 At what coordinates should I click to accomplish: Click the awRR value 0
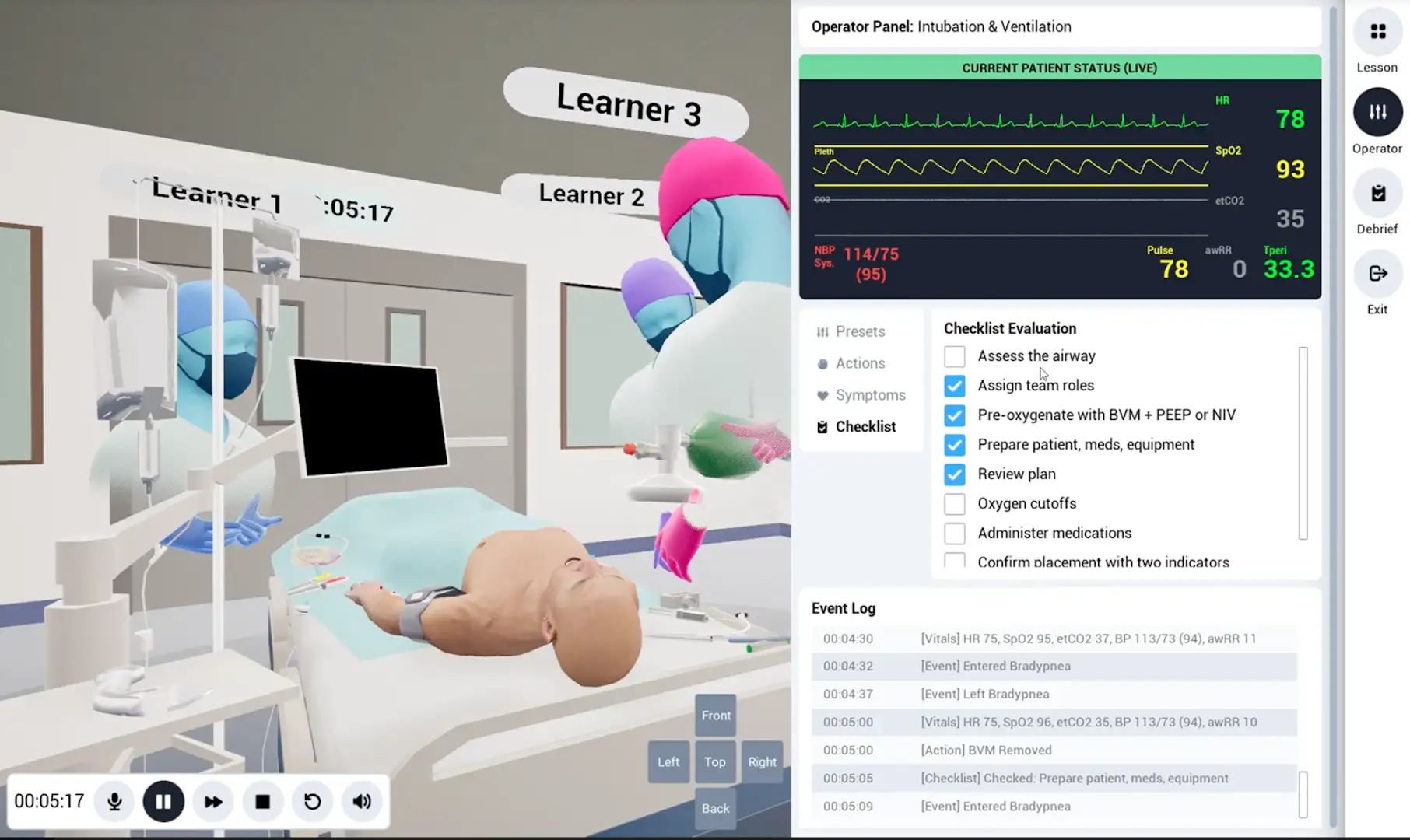coord(1240,269)
